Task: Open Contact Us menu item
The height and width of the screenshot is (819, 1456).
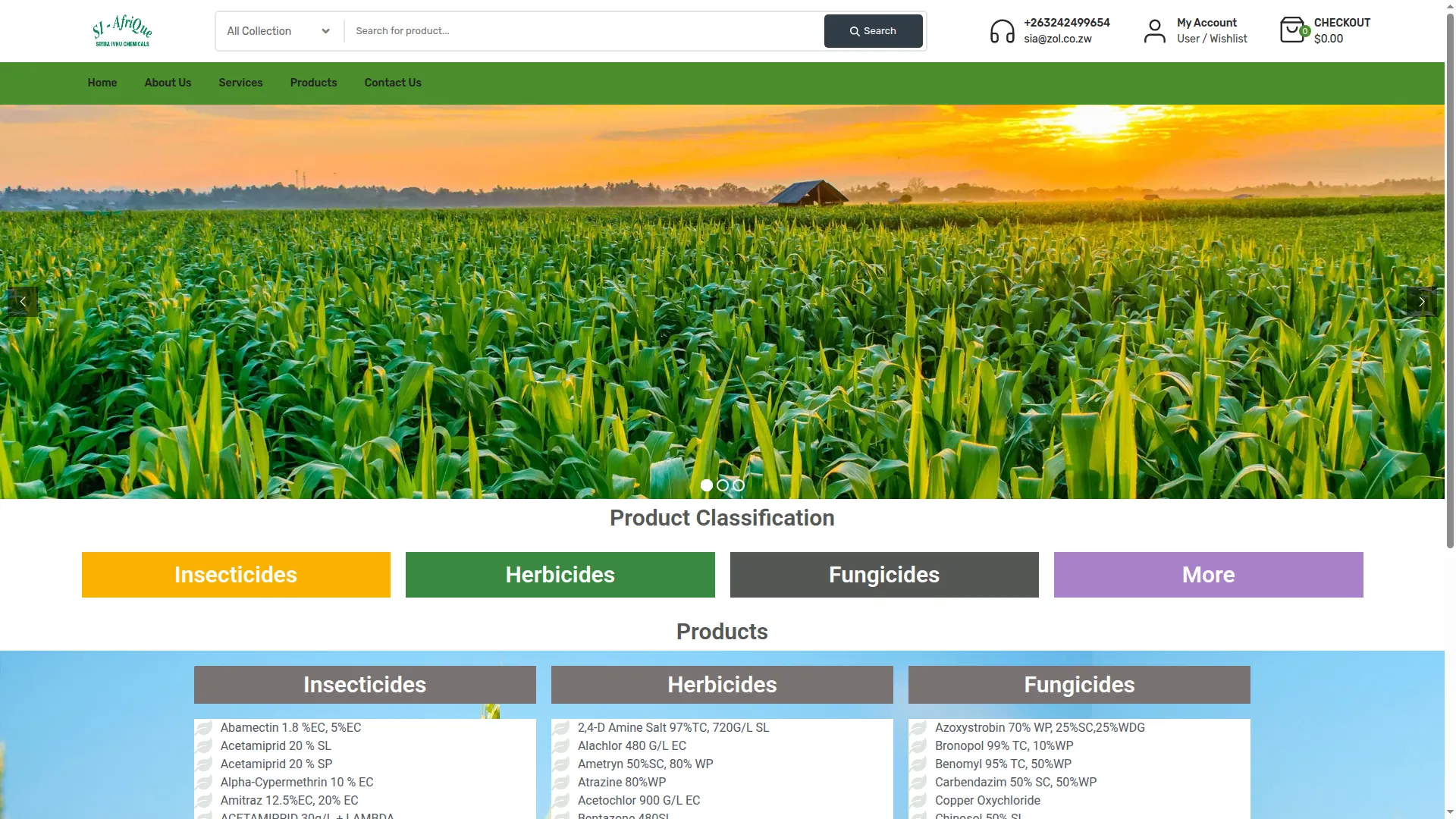Action: click(393, 83)
